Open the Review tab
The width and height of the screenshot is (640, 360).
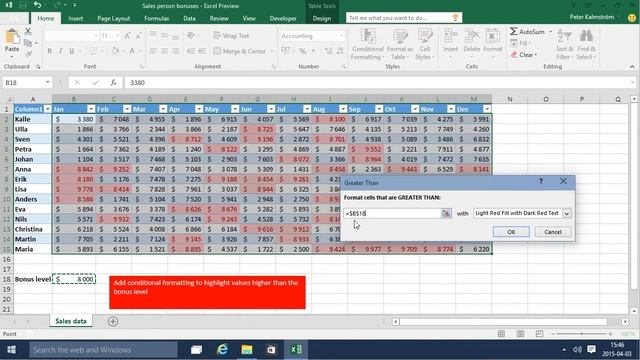tap(219, 18)
